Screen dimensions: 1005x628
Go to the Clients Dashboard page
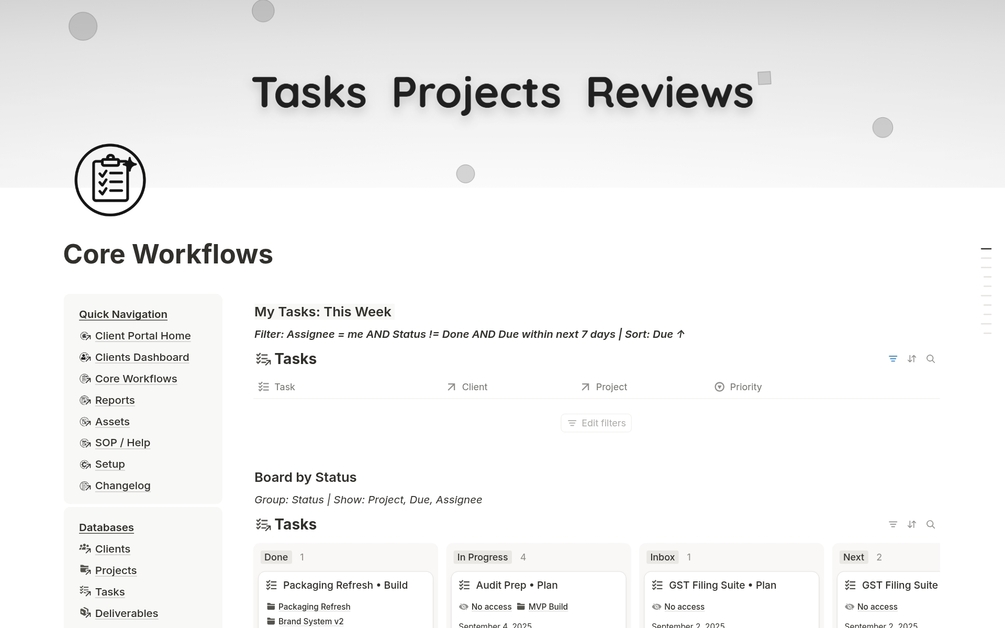tap(141, 357)
